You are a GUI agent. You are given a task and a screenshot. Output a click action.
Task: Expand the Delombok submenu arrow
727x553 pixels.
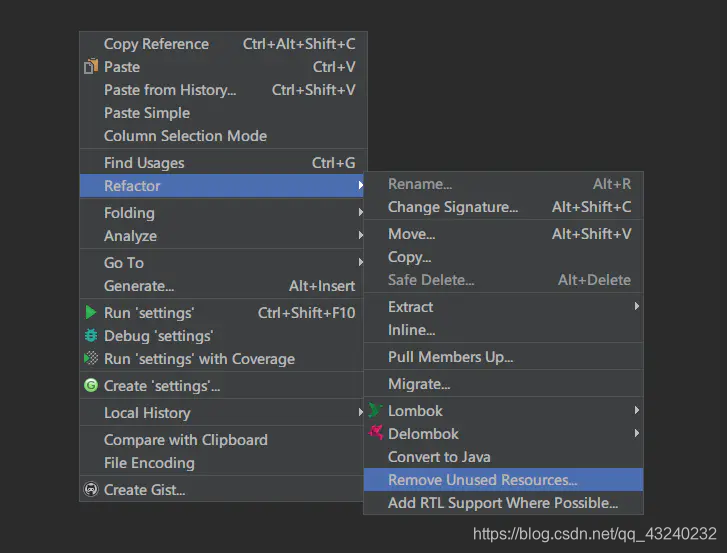tap(637, 433)
